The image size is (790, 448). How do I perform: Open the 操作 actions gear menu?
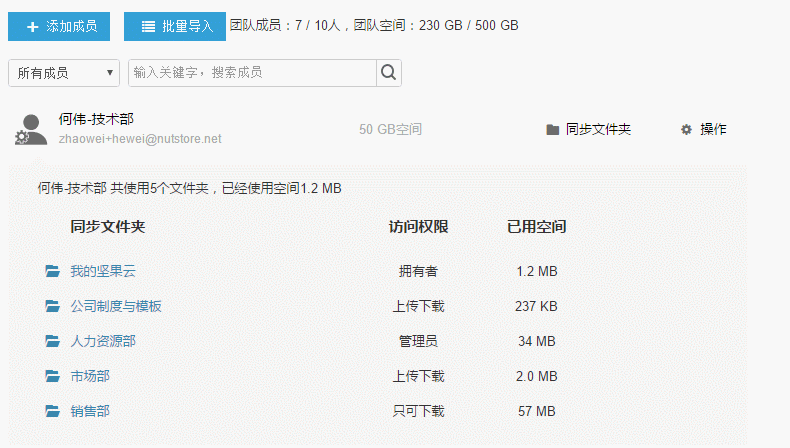(x=704, y=130)
